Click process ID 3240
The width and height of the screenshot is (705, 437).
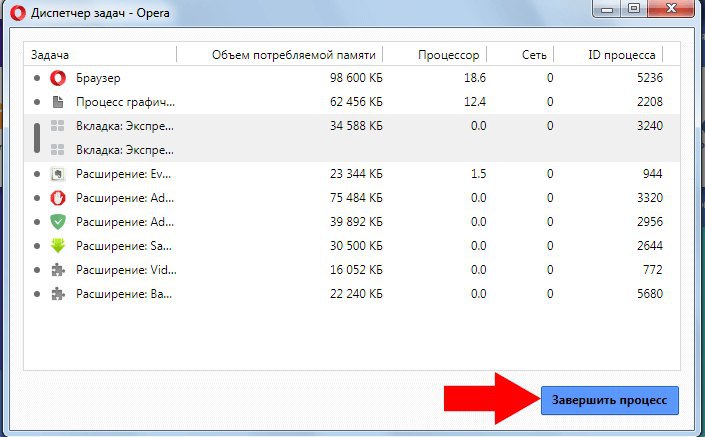coord(650,126)
